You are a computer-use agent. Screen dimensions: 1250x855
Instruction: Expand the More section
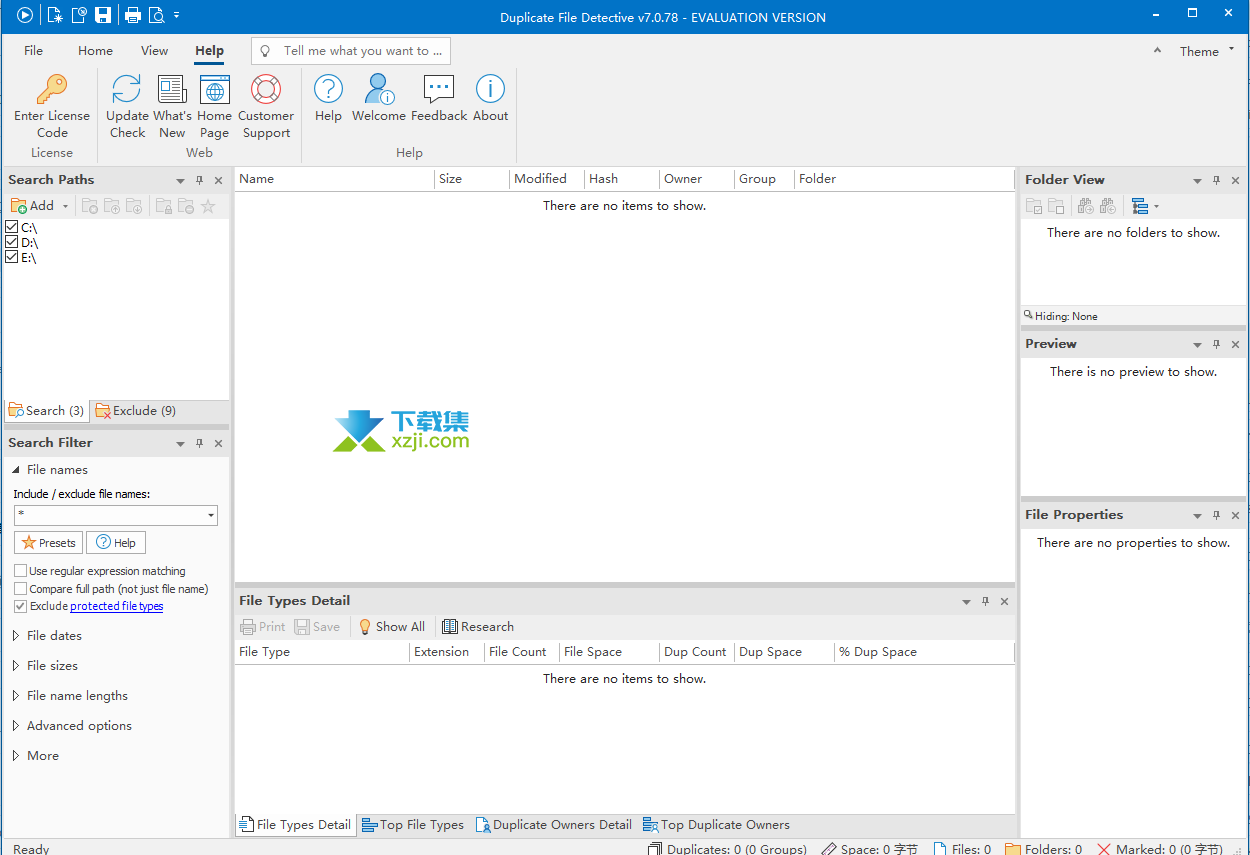point(16,756)
